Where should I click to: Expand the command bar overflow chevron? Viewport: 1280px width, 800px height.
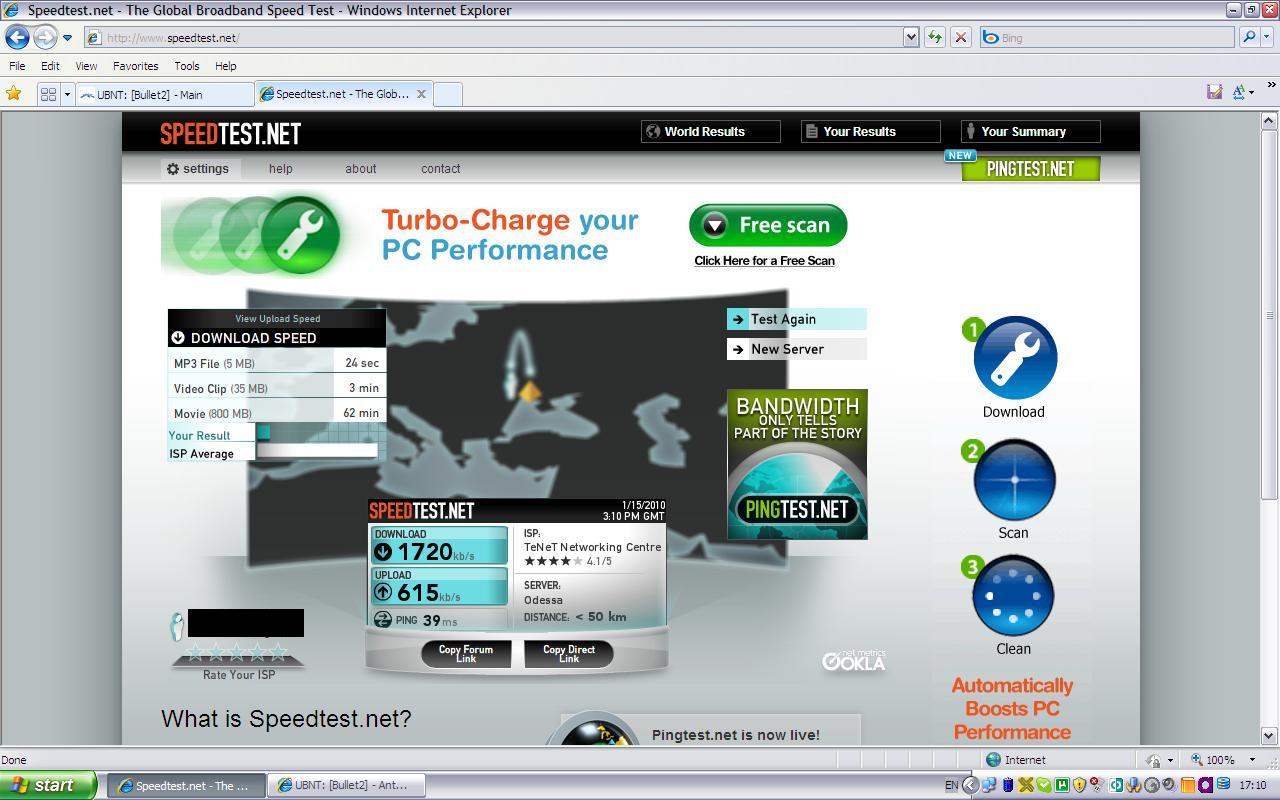pos(1271,85)
